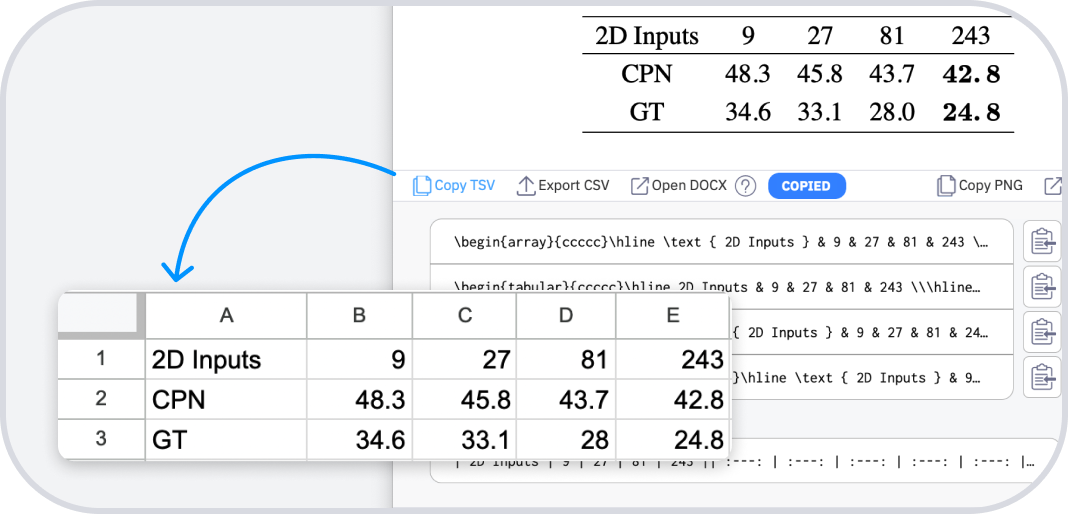Select spreadsheet row header 1

[101, 359]
